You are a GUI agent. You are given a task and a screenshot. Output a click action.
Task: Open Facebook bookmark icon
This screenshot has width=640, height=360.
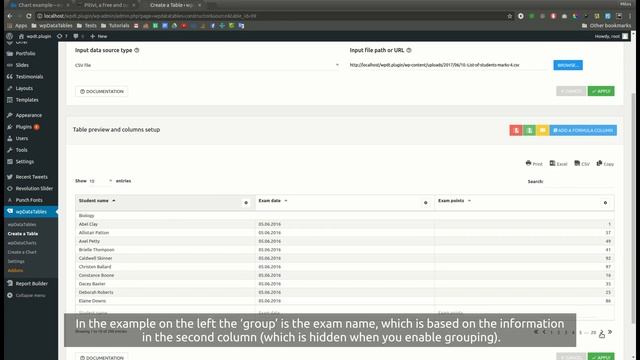click(213, 26)
